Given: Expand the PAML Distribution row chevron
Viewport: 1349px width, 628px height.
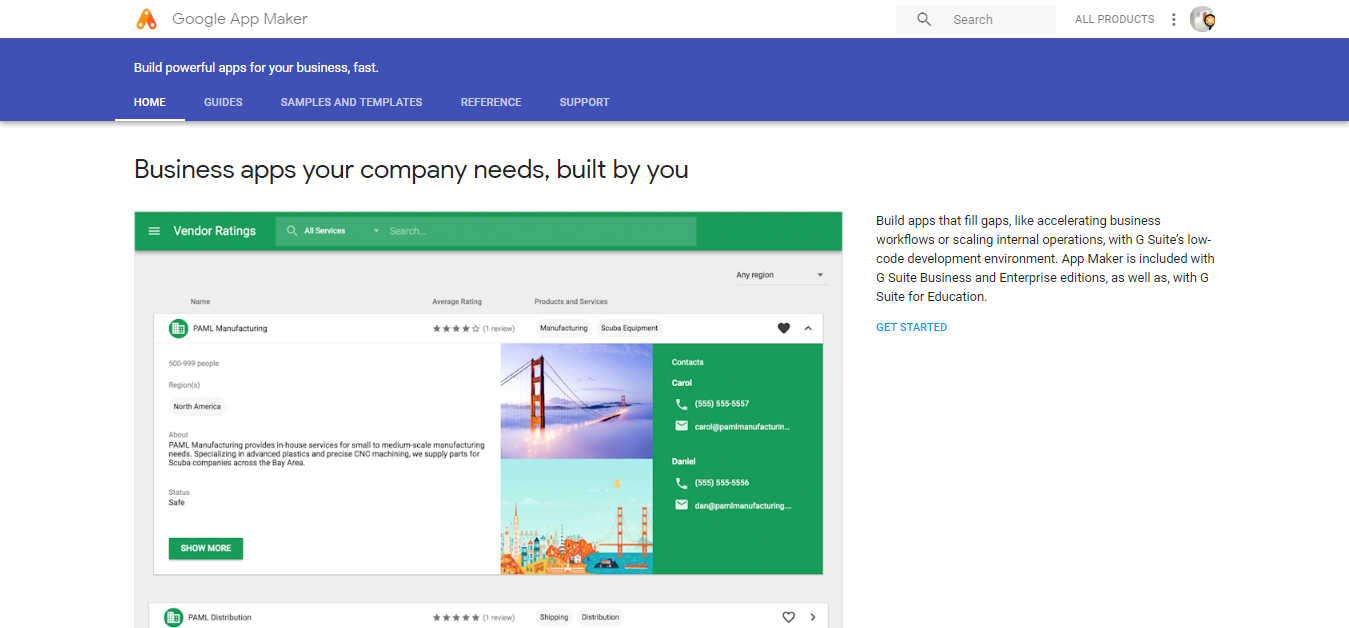Looking at the screenshot, I should click(x=813, y=617).
